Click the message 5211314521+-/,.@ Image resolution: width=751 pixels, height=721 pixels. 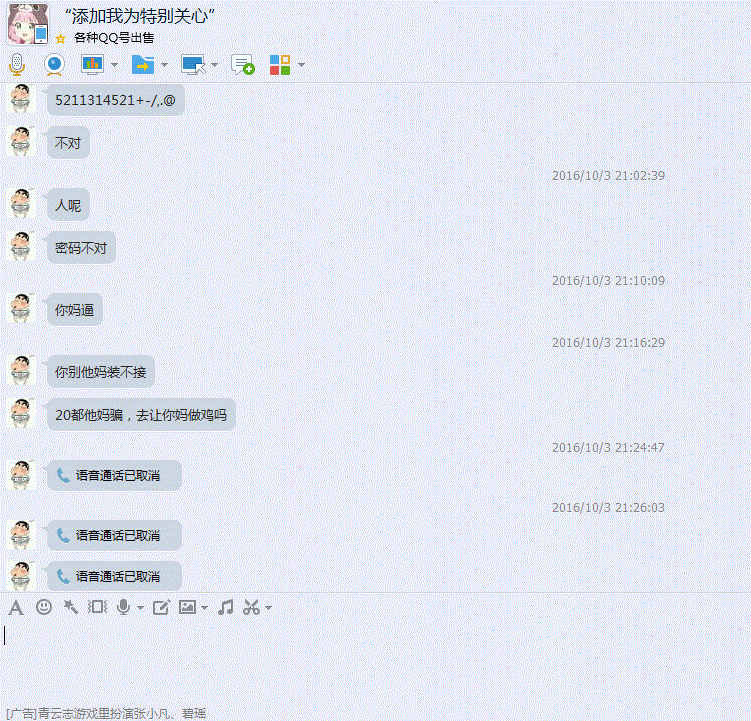tap(115, 100)
